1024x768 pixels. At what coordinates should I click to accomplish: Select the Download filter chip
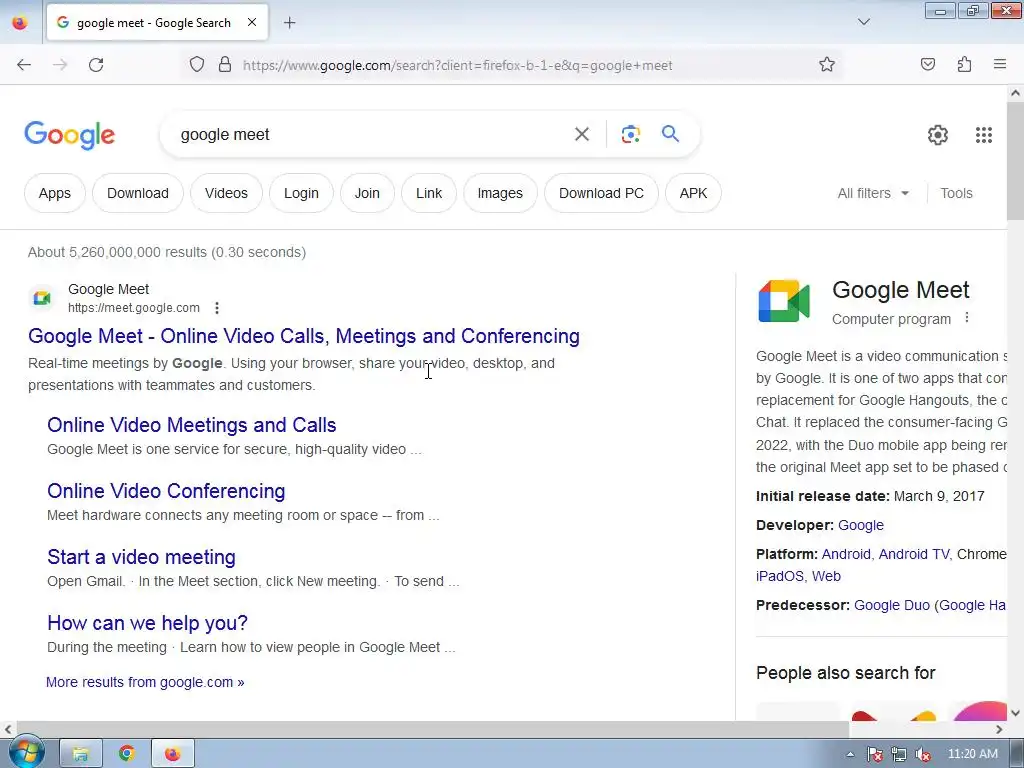tap(138, 193)
